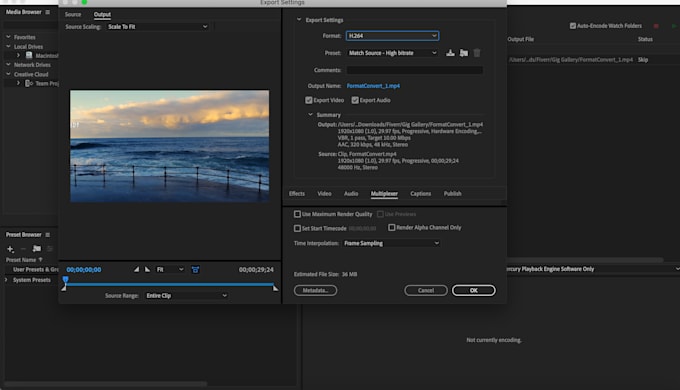Click the Save Preset icon
This screenshot has height=390, width=680.
451,53
